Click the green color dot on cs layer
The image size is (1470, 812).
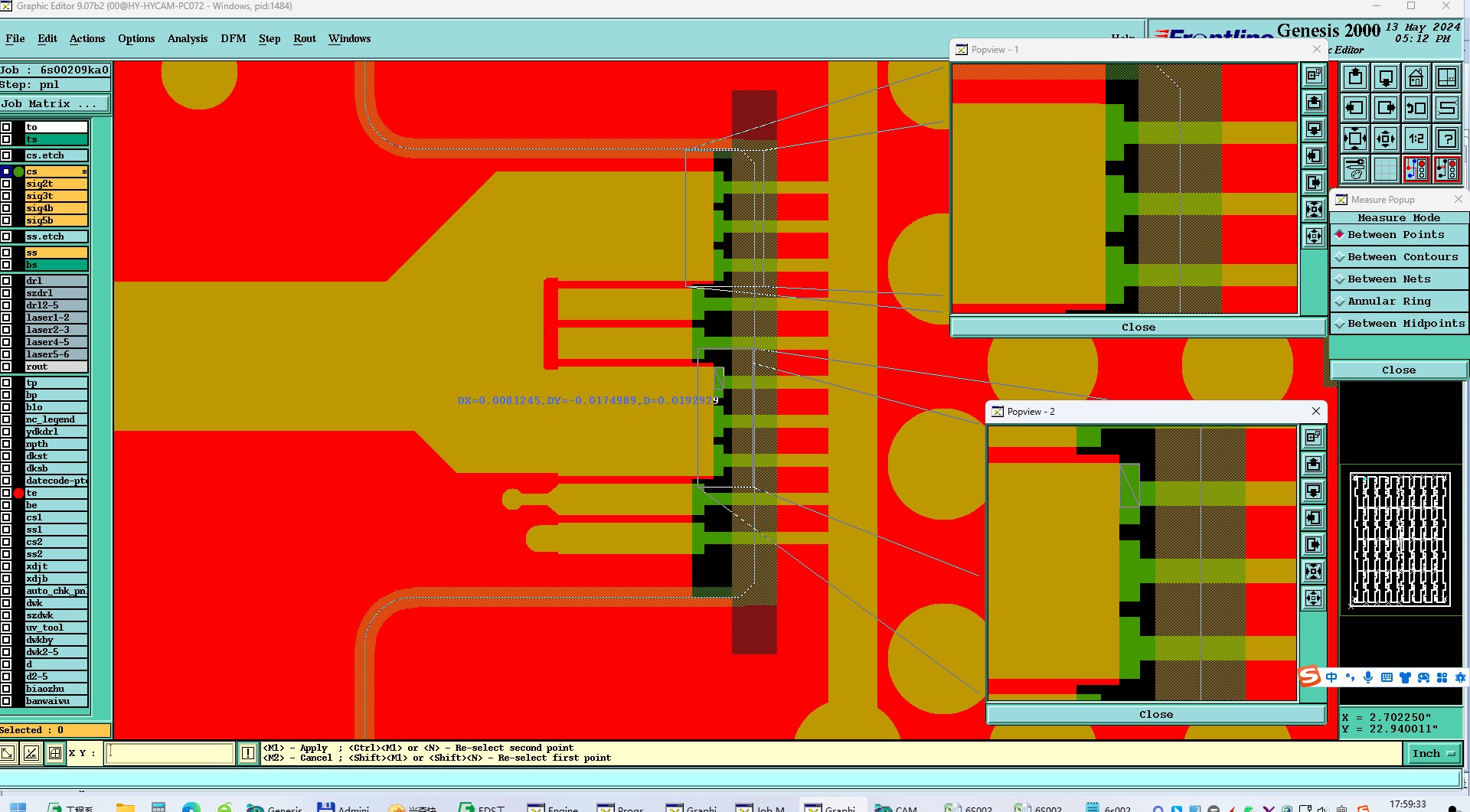19,171
